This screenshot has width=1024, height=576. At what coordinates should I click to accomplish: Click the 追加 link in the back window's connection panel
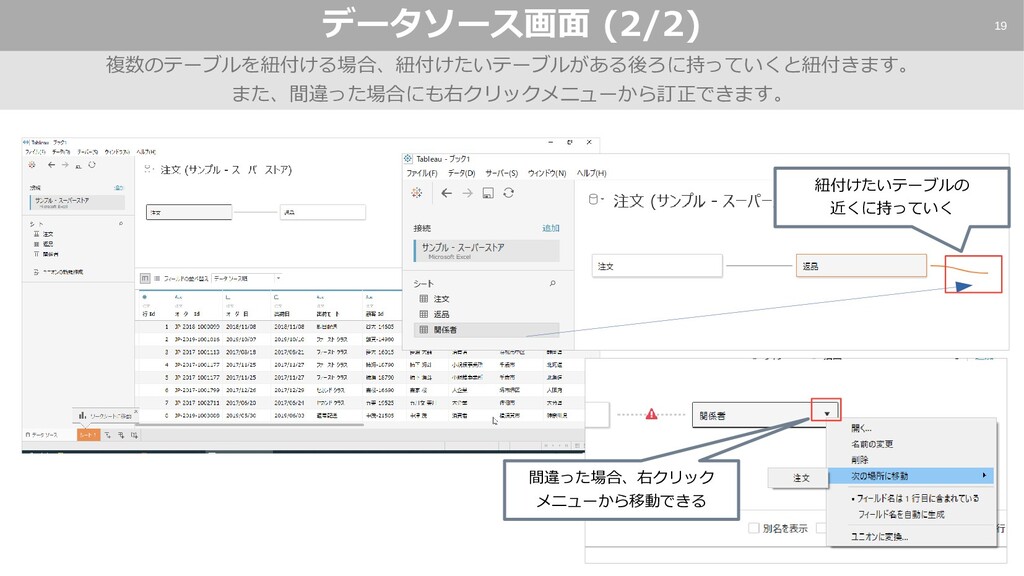pos(118,187)
